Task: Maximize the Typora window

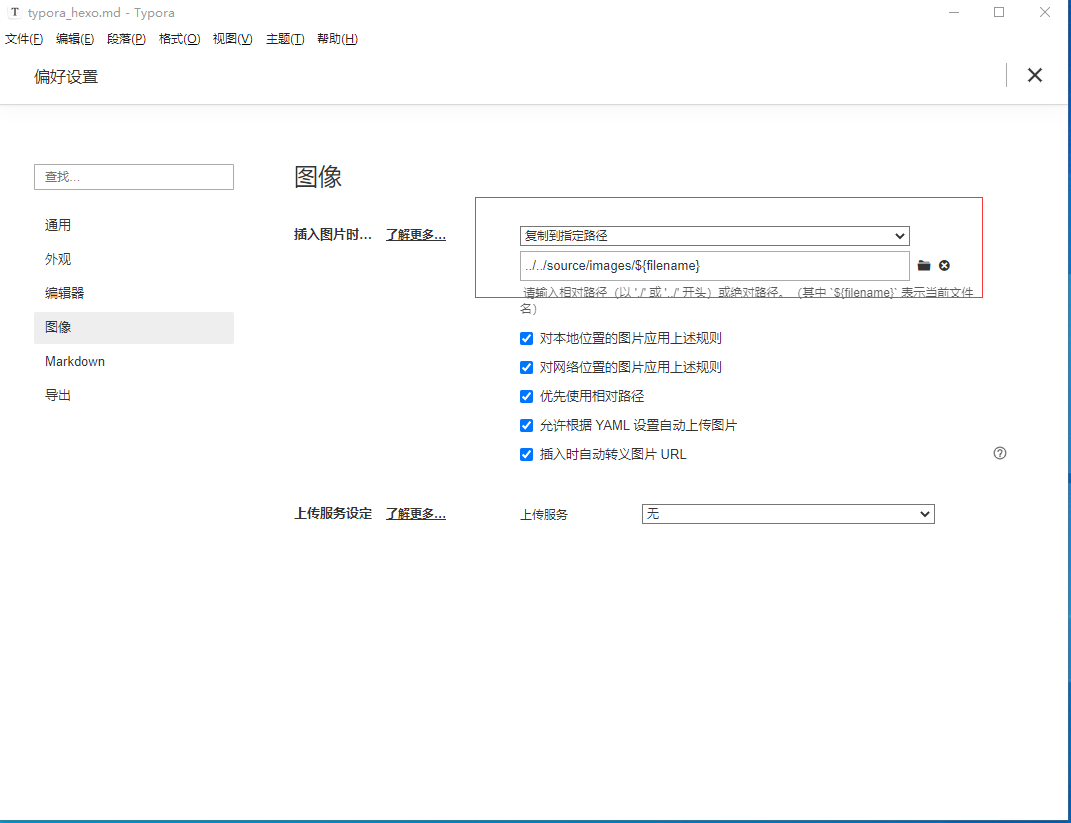Action: pyautogui.click(x=999, y=12)
